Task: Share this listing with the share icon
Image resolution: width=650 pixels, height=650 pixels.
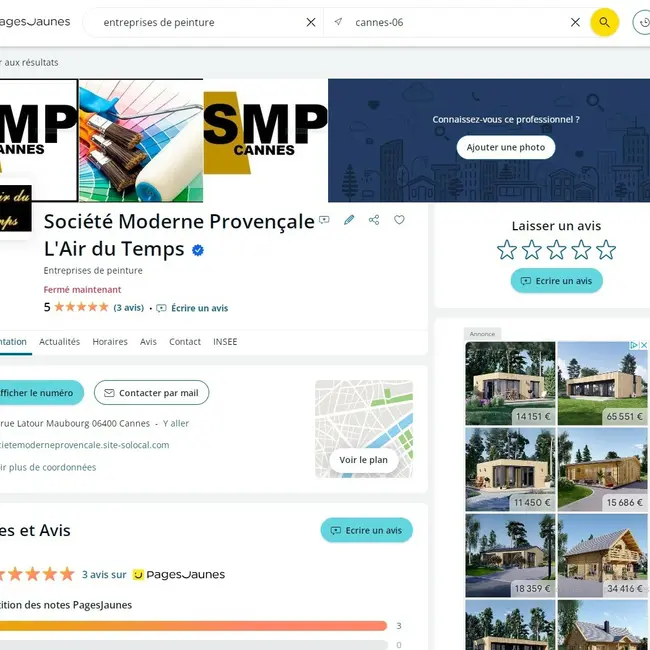Action: click(374, 220)
